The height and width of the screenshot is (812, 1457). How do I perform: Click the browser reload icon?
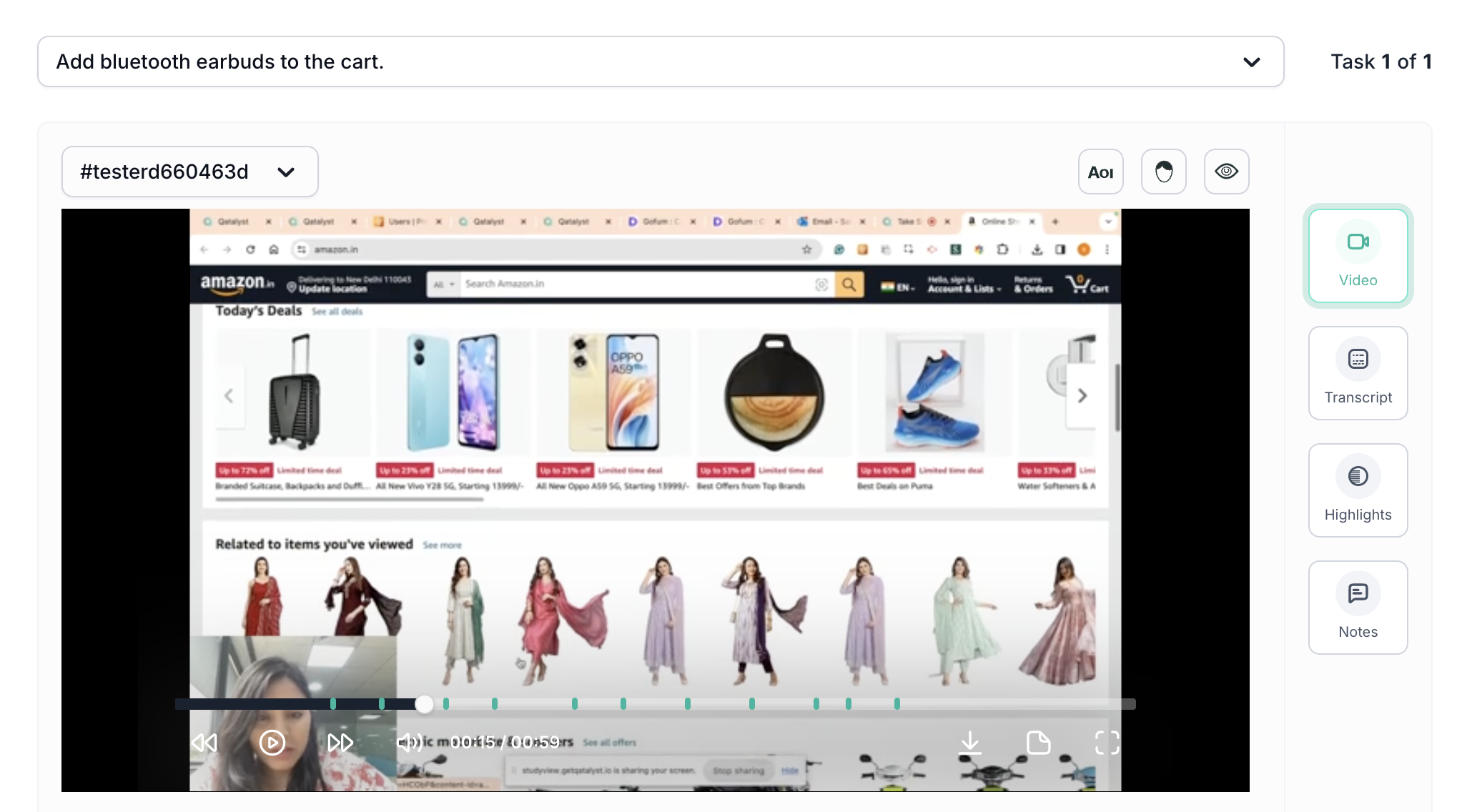pyautogui.click(x=250, y=249)
